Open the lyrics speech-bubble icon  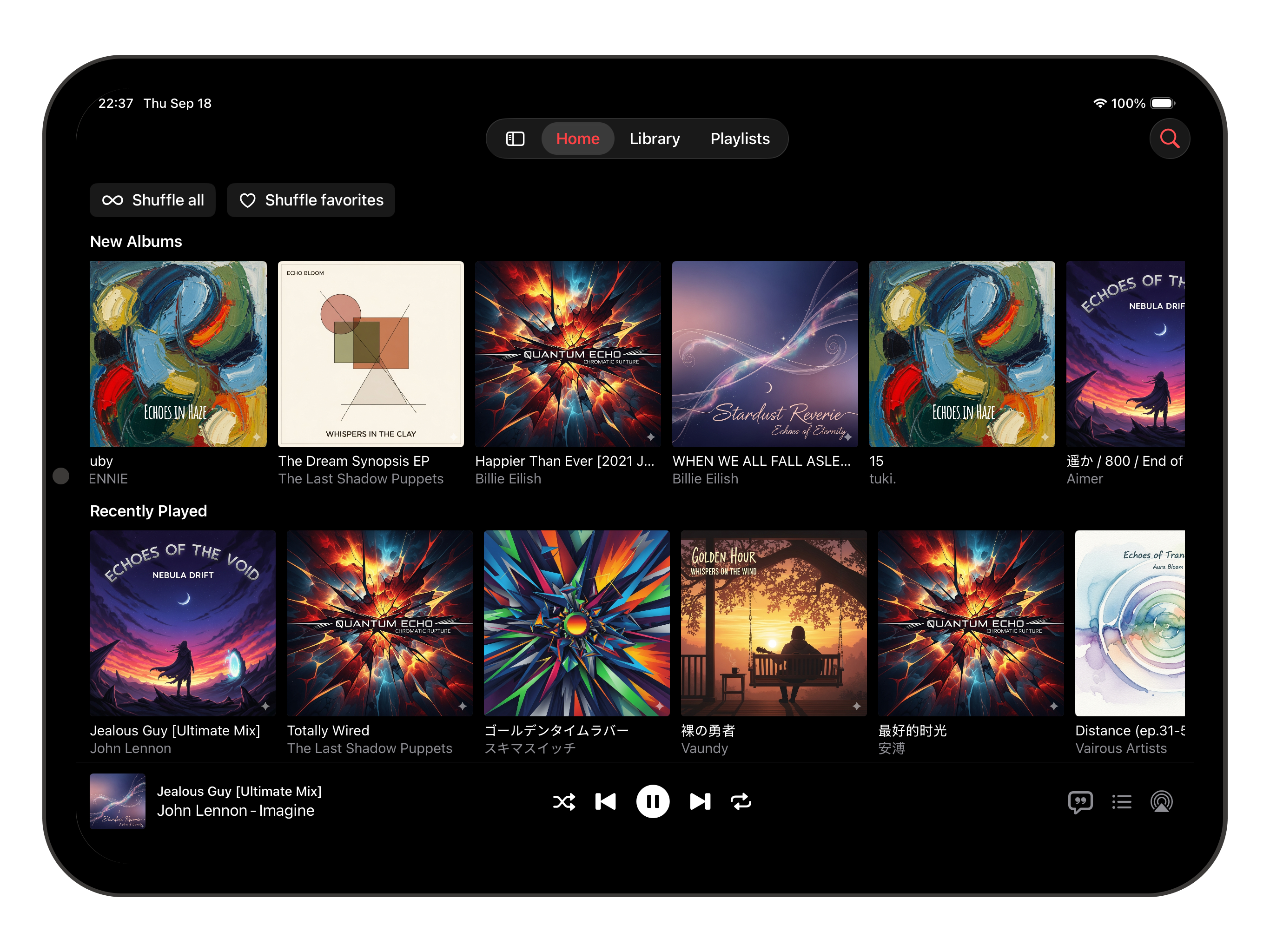point(1080,801)
